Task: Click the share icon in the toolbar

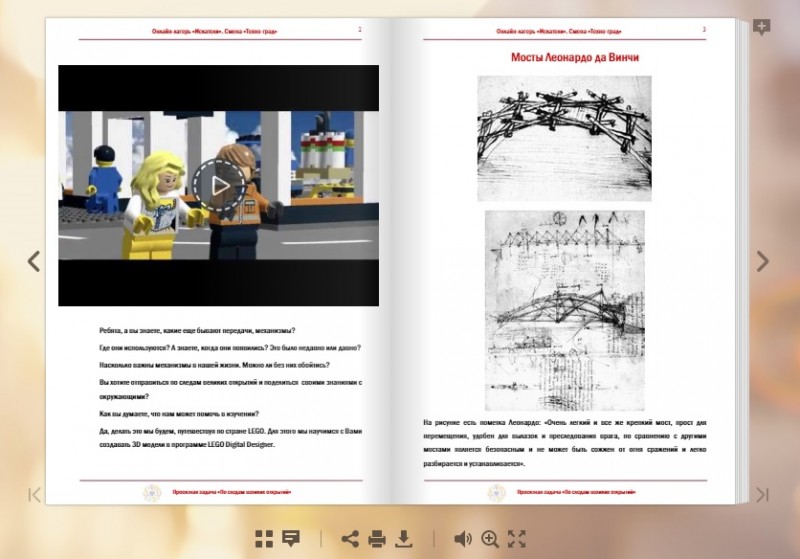Action: pyautogui.click(x=350, y=539)
